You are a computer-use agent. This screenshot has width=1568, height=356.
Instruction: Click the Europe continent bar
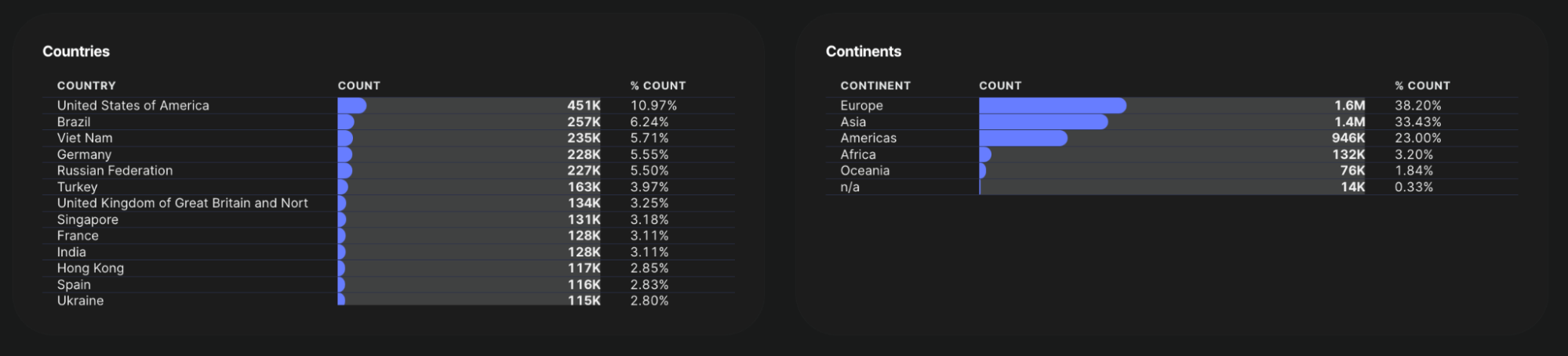(x=1053, y=105)
